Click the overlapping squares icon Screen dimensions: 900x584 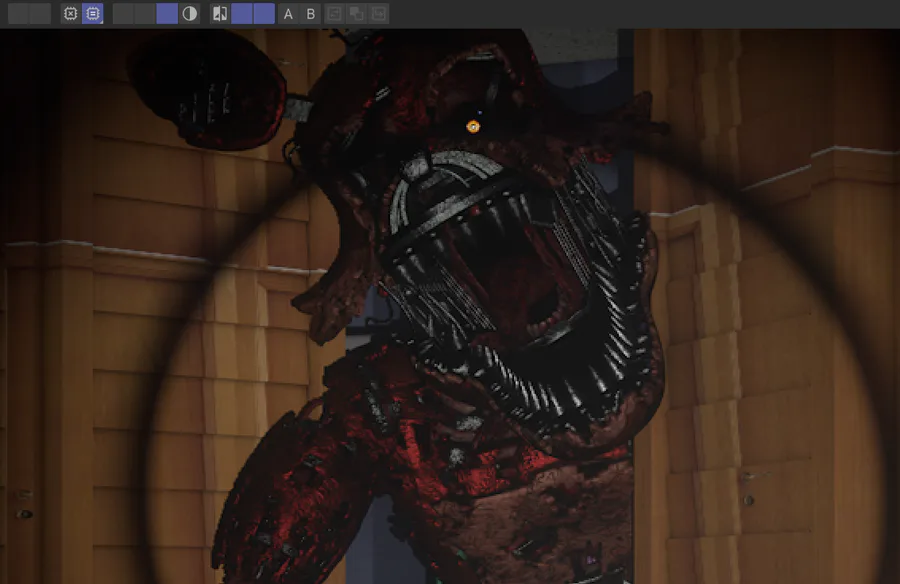356,14
